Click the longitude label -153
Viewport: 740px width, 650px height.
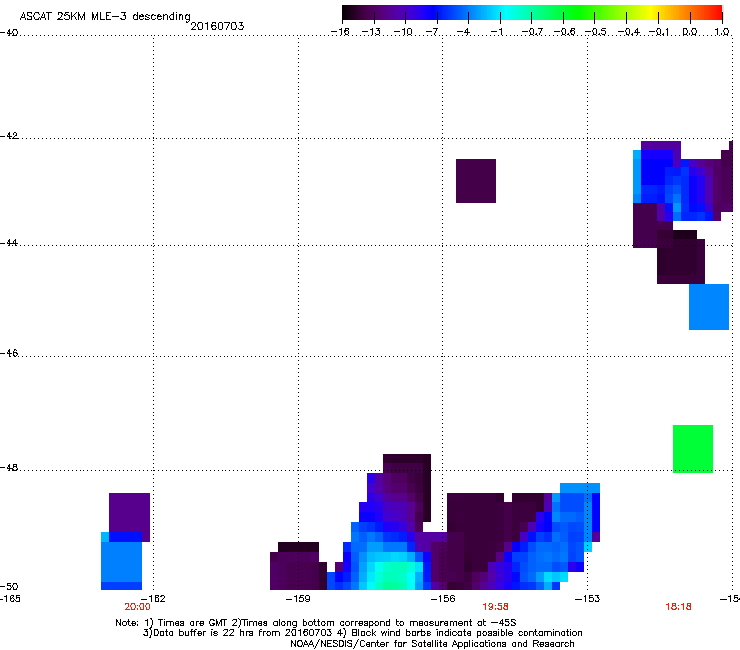(x=588, y=599)
